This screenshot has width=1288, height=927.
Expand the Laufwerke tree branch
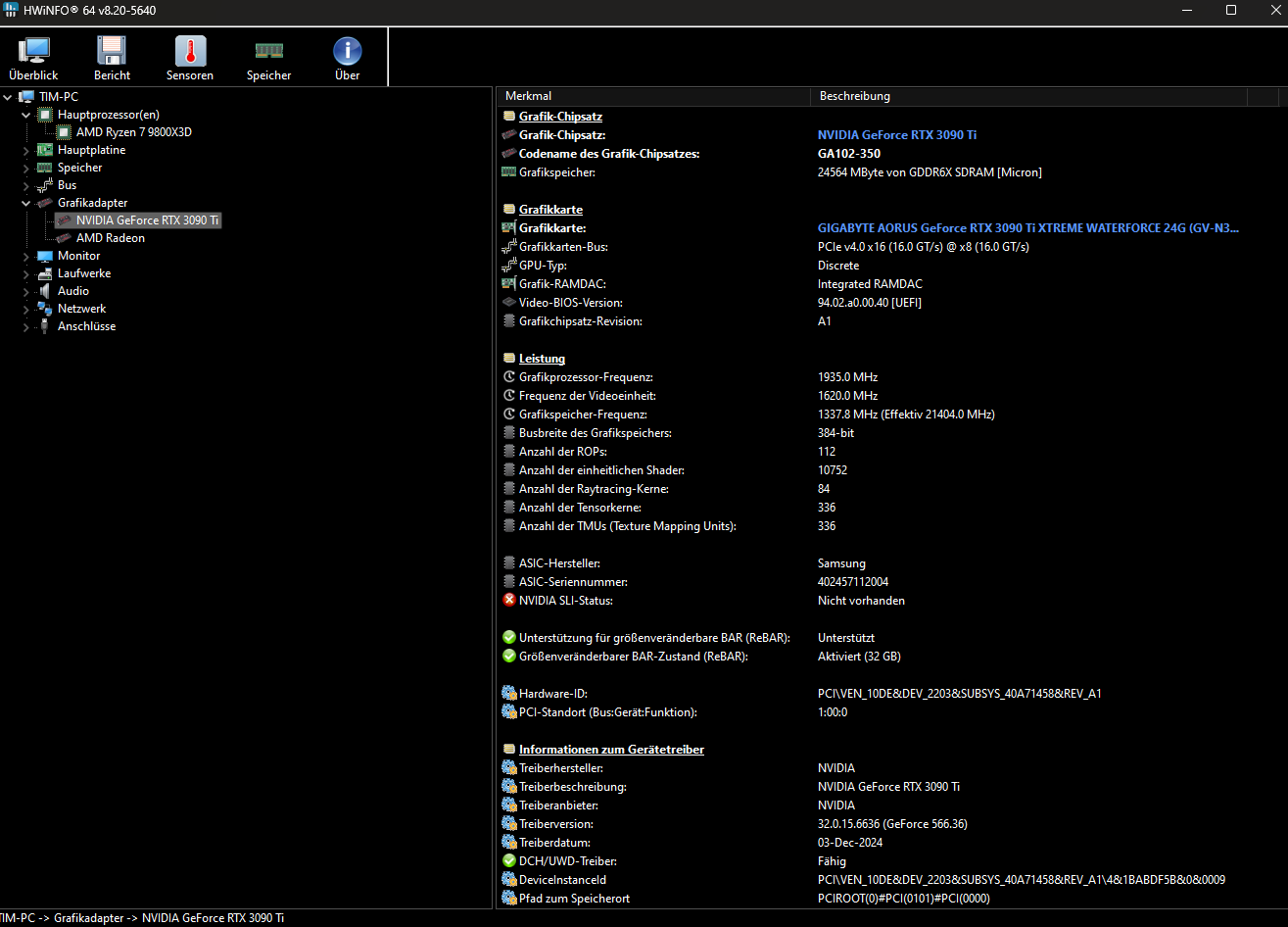coord(26,273)
